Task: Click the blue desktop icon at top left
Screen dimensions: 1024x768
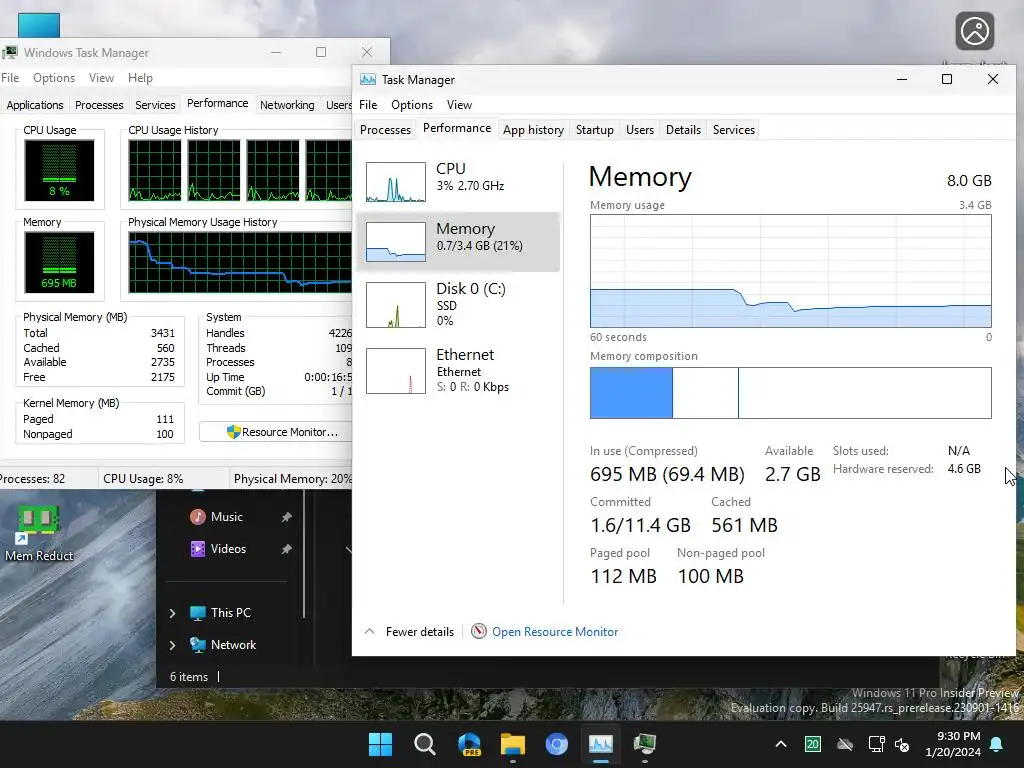Action: (x=39, y=25)
